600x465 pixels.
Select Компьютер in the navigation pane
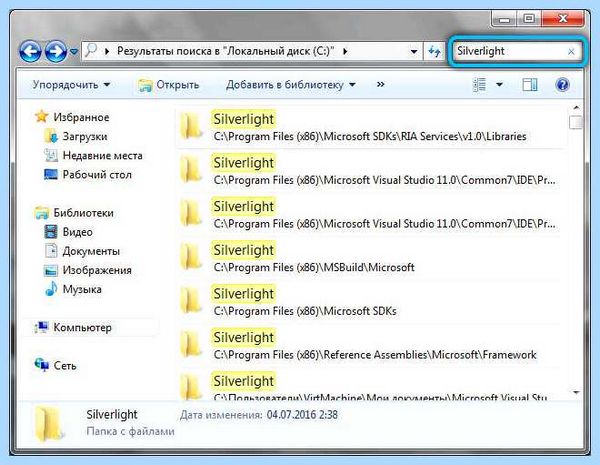83,328
